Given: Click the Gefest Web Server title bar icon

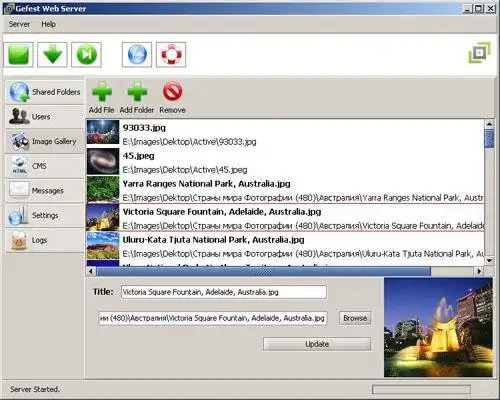Looking at the screenshot, I should pos(9,9).
